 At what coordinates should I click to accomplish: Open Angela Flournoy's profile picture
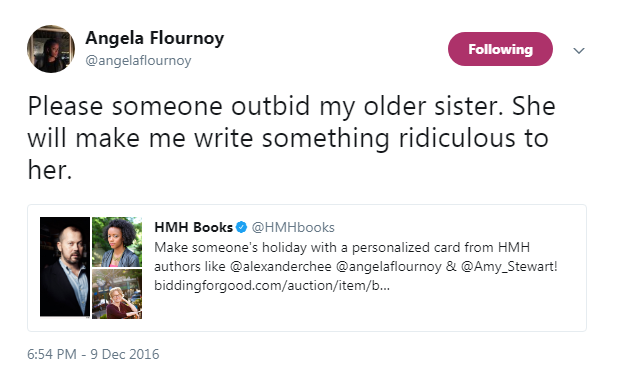click(51, 49)
